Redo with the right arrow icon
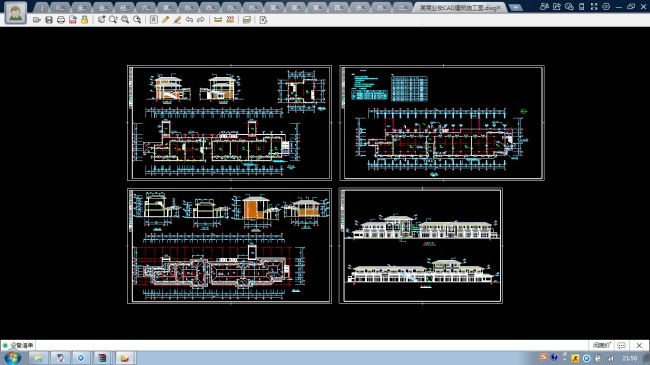The height and width of the screenshot is (365, 650). [x=201, y=20]
